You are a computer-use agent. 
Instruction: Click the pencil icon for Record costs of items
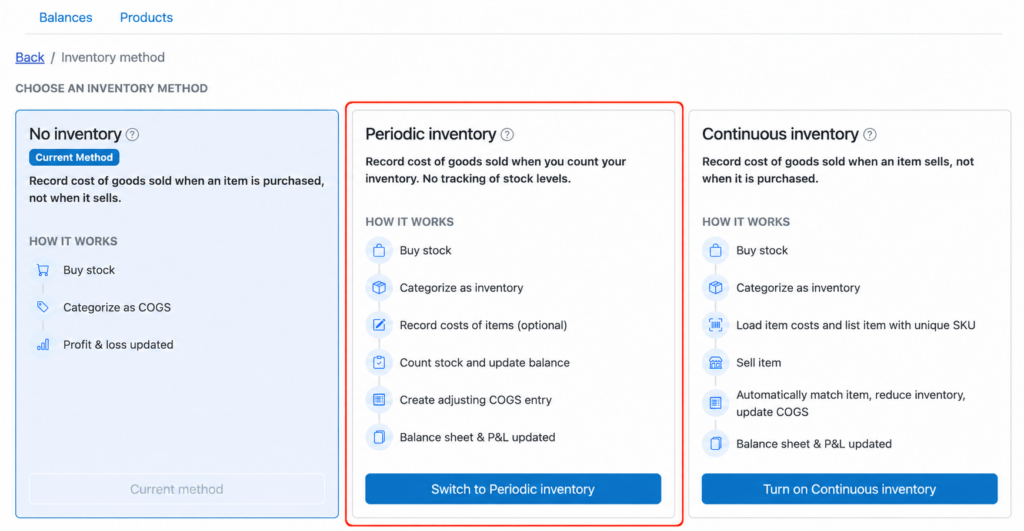click(379, 325)
